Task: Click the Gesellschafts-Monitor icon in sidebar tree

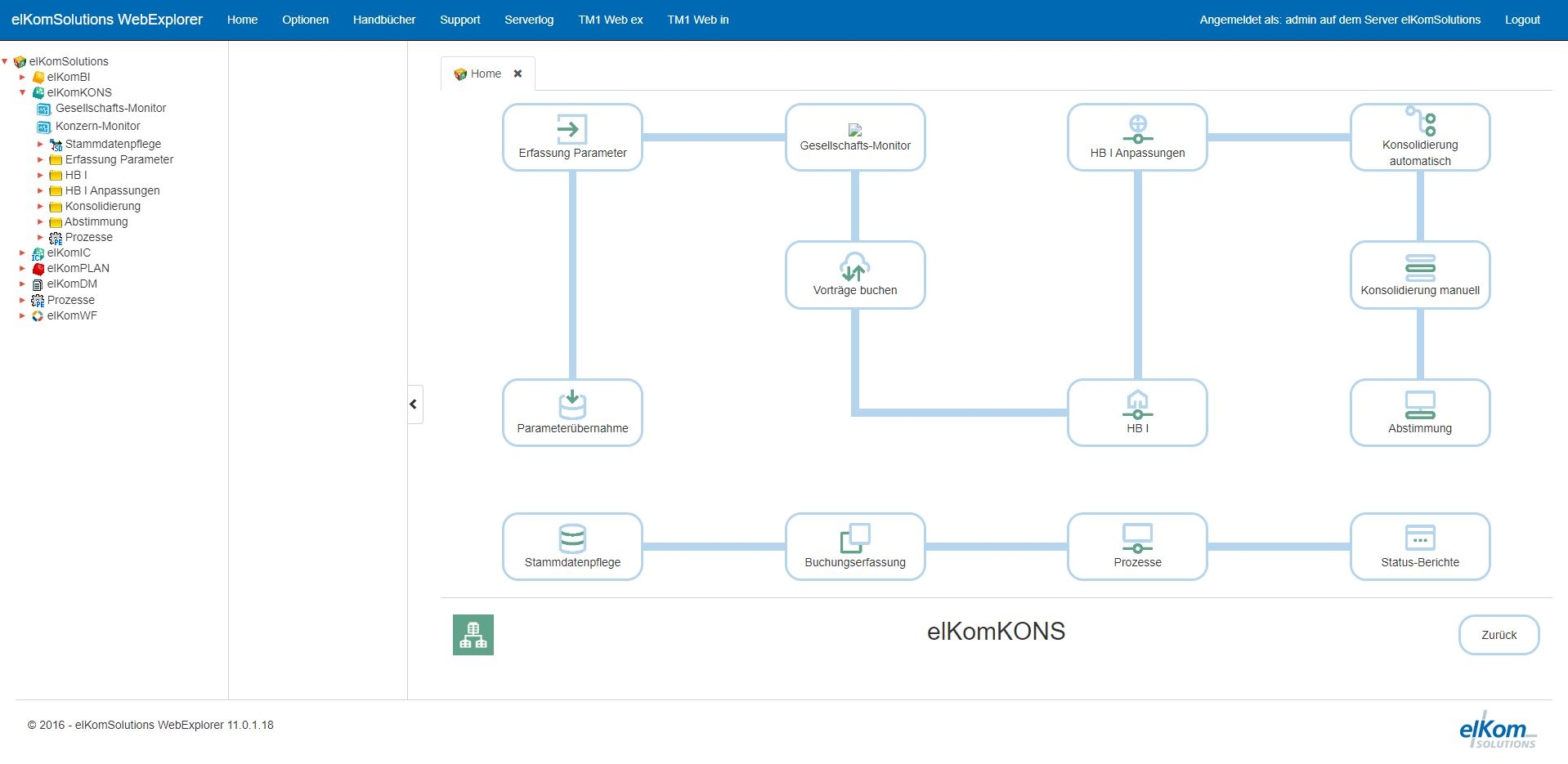Action: click(x=44, y=109)
